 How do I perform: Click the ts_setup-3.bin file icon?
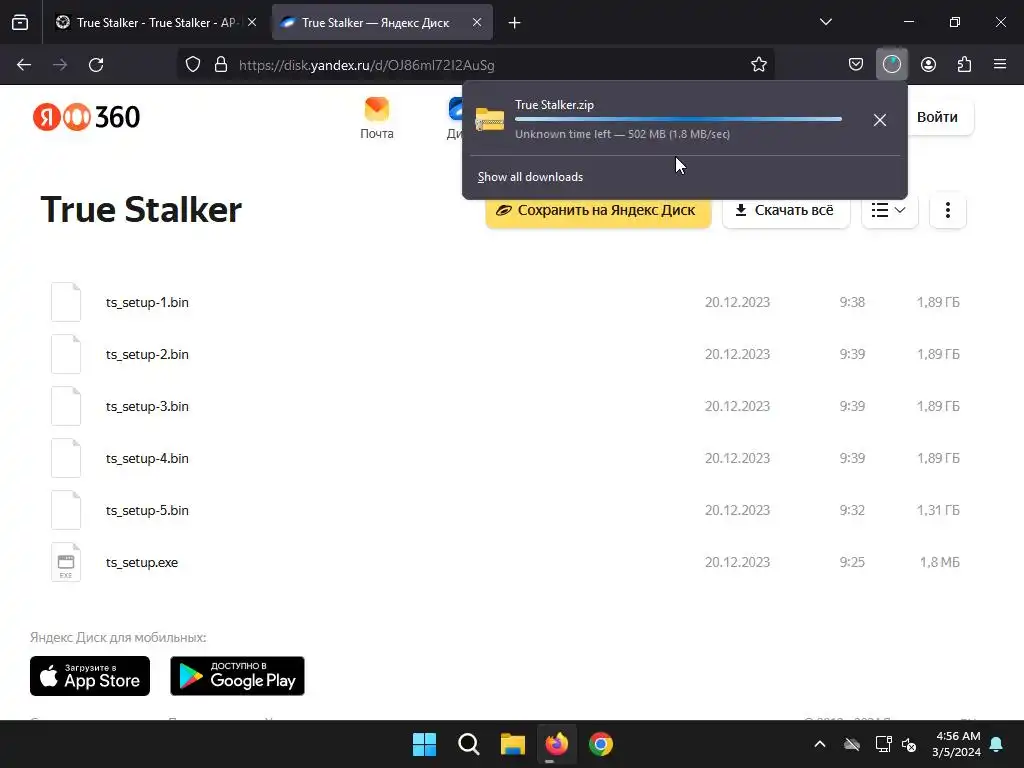(x=66, y=406)
